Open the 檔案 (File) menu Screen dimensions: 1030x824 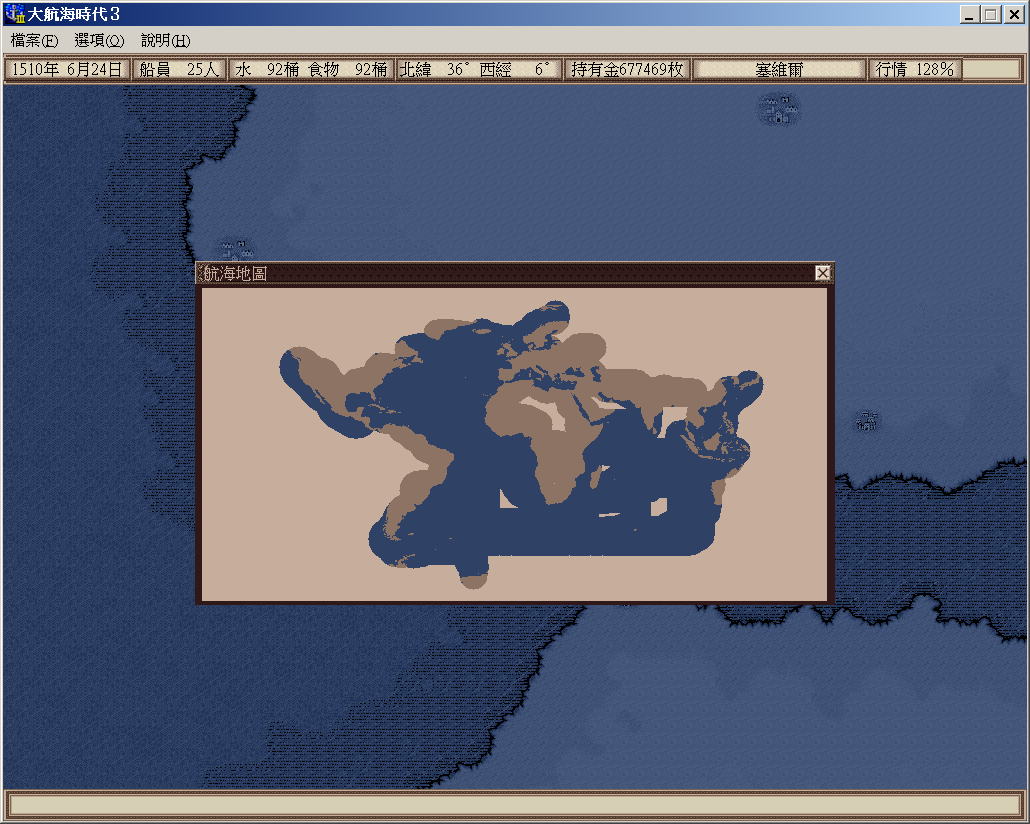tap(34, 40)
